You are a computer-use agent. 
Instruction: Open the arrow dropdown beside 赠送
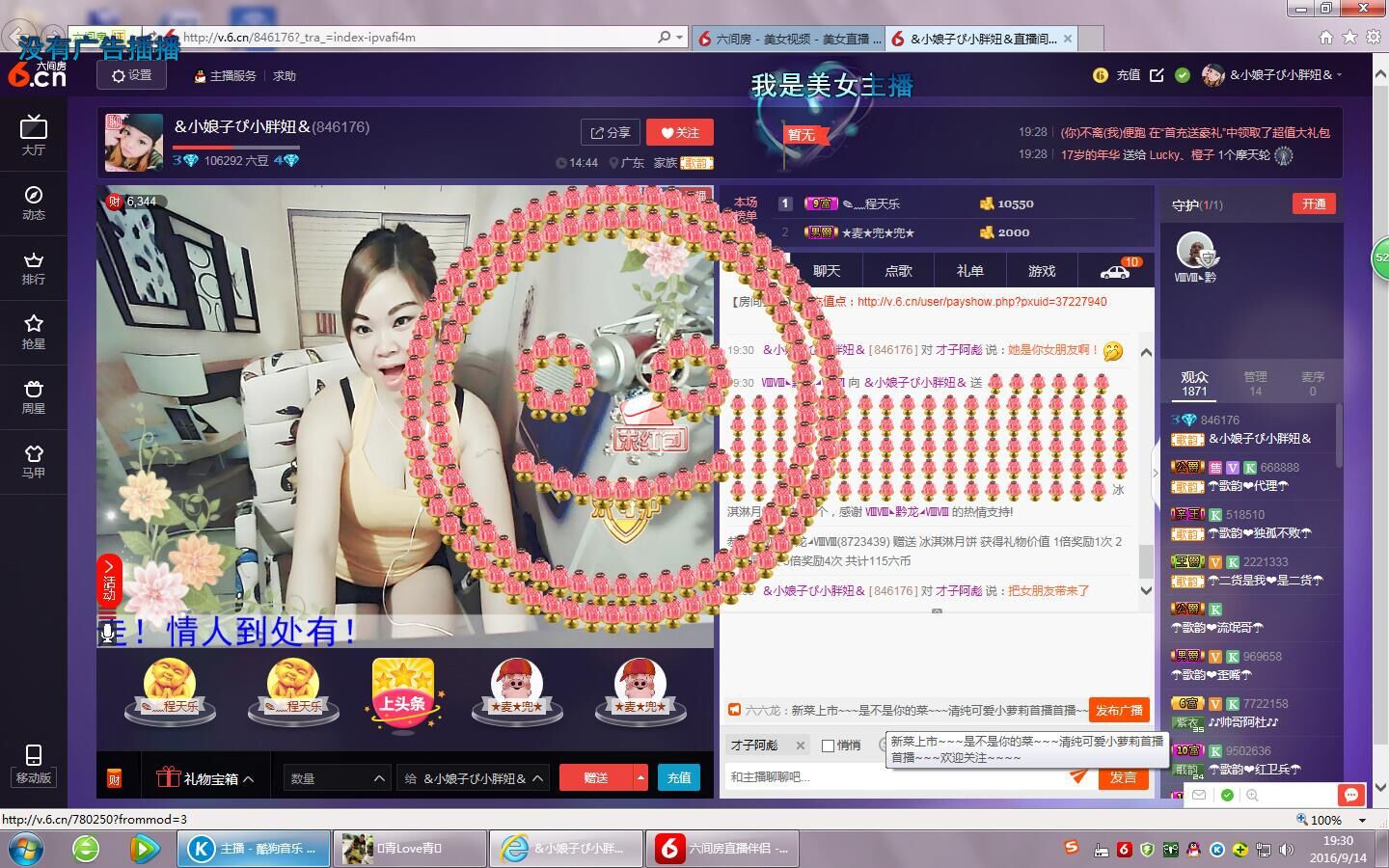tap(640, 778)
